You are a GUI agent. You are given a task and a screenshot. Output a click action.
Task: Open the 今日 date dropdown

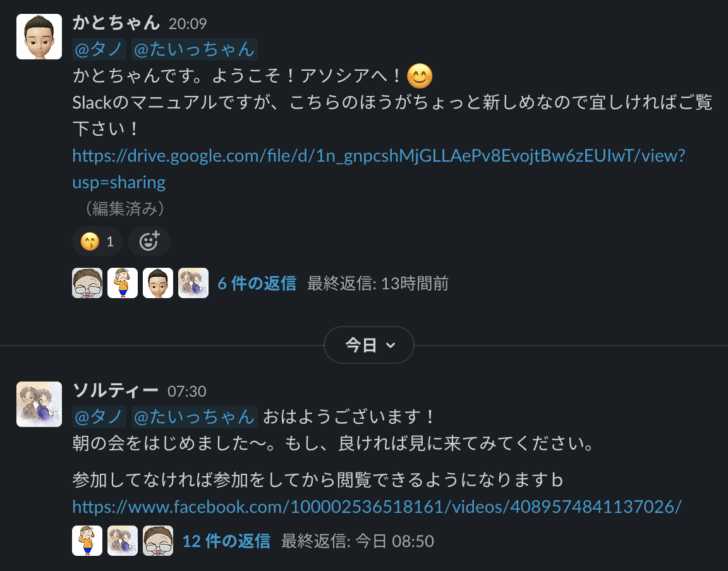click(x=369, y=345)
